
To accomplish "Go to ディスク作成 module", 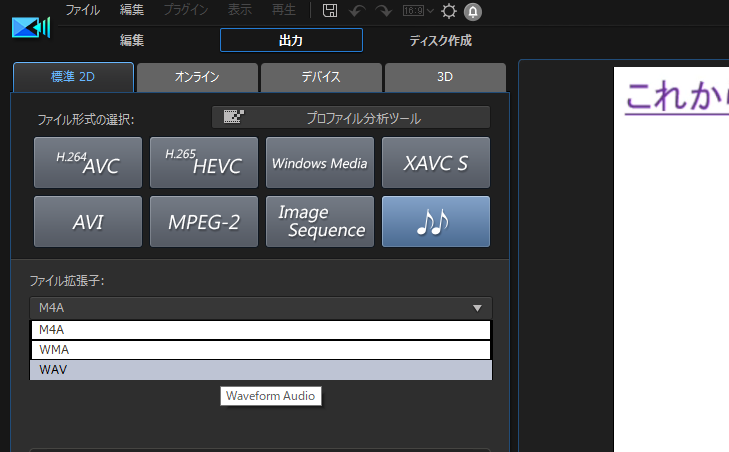I will (440, 40).
